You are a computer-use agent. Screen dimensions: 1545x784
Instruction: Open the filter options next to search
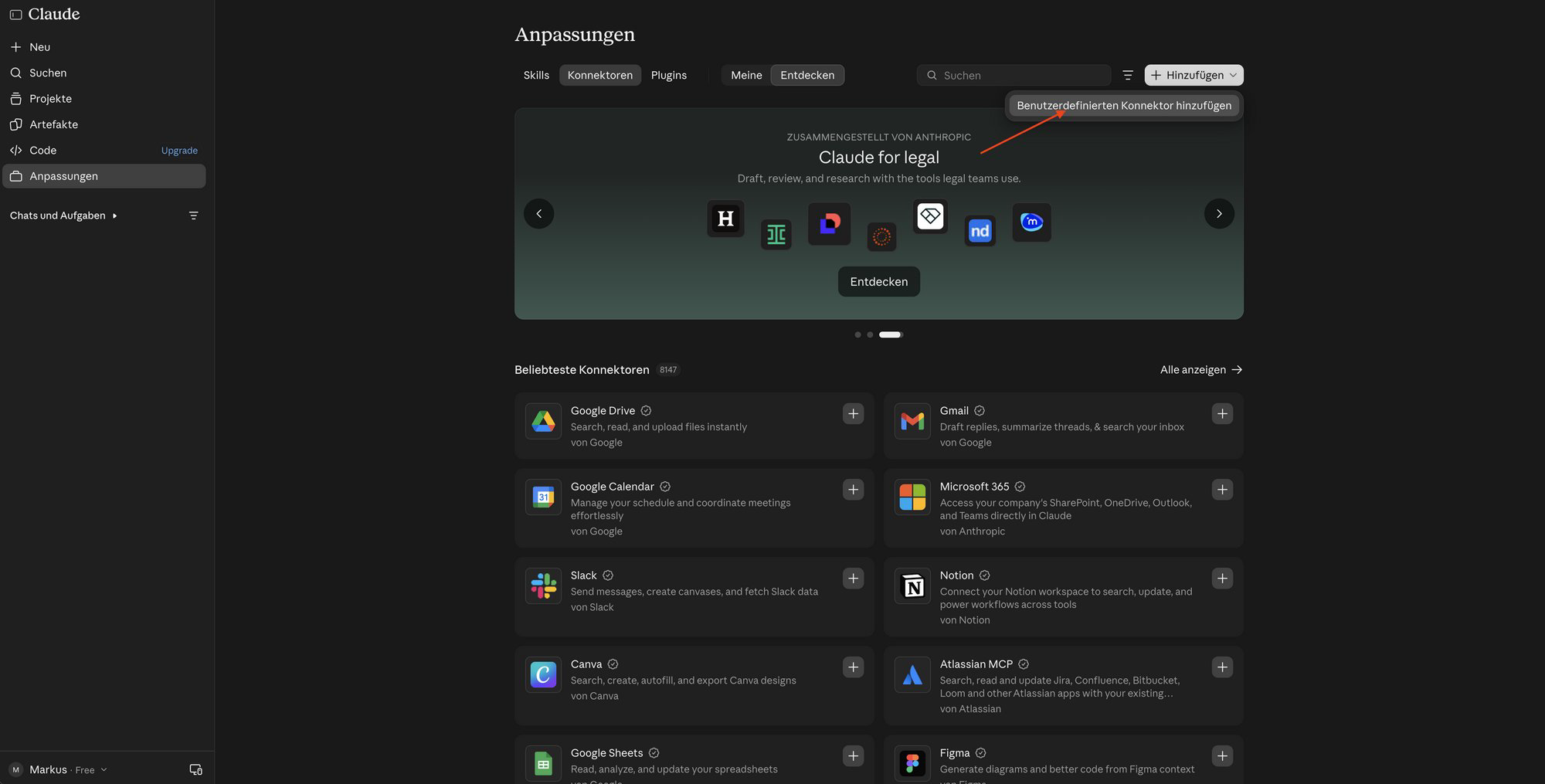point(1128,75)
